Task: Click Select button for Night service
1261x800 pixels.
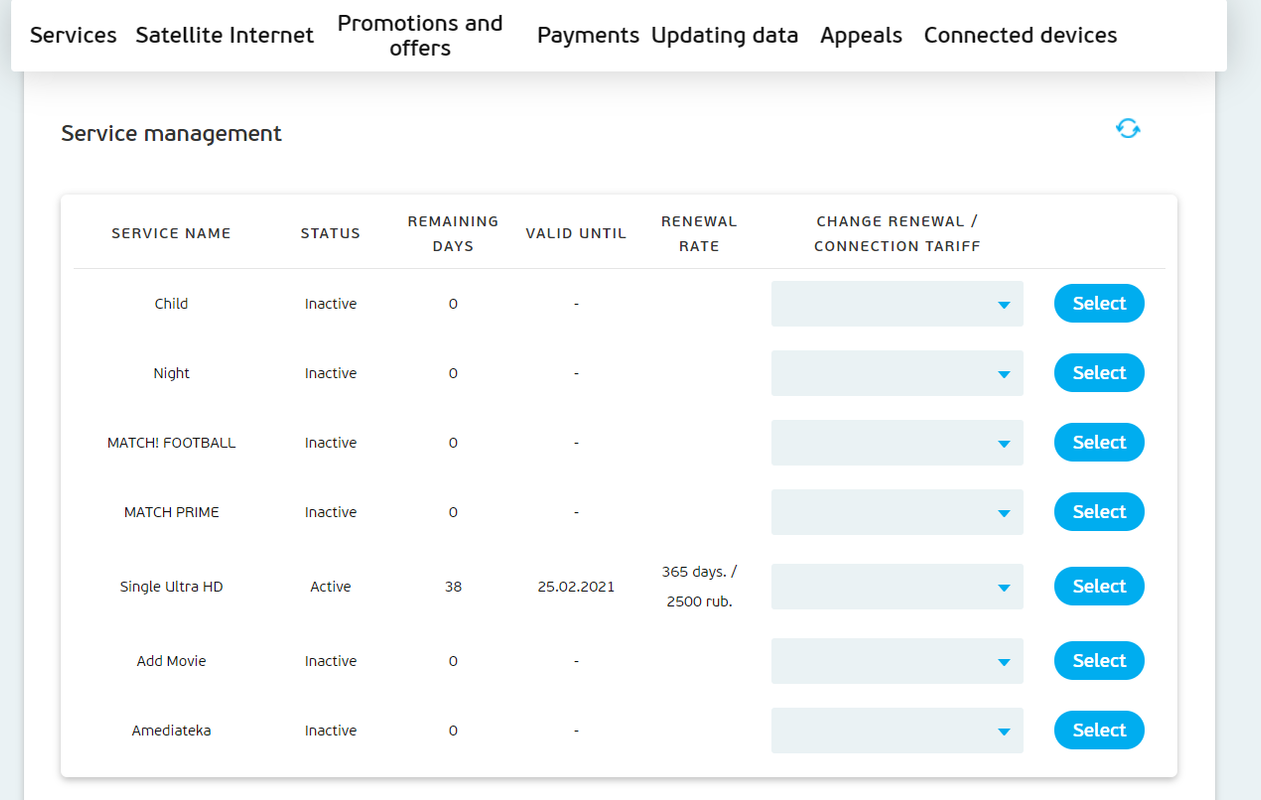Action: click(x=1099, y=373)
